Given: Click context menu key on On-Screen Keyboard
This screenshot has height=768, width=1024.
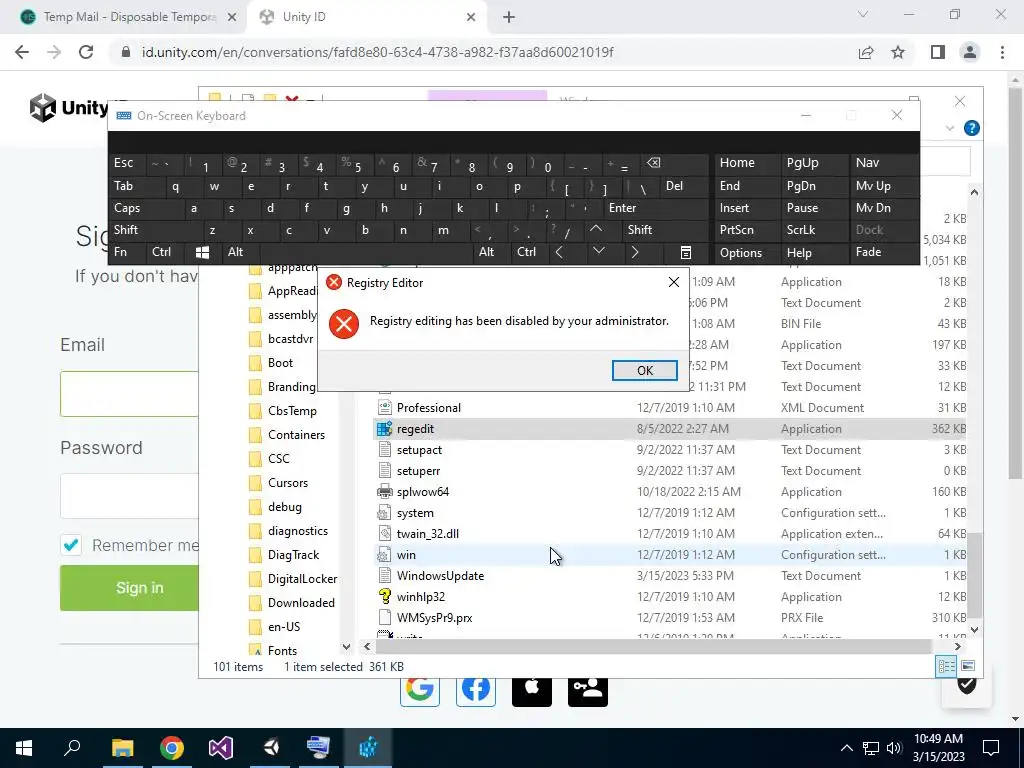Looking at the screenshot, I should (685, 252).
